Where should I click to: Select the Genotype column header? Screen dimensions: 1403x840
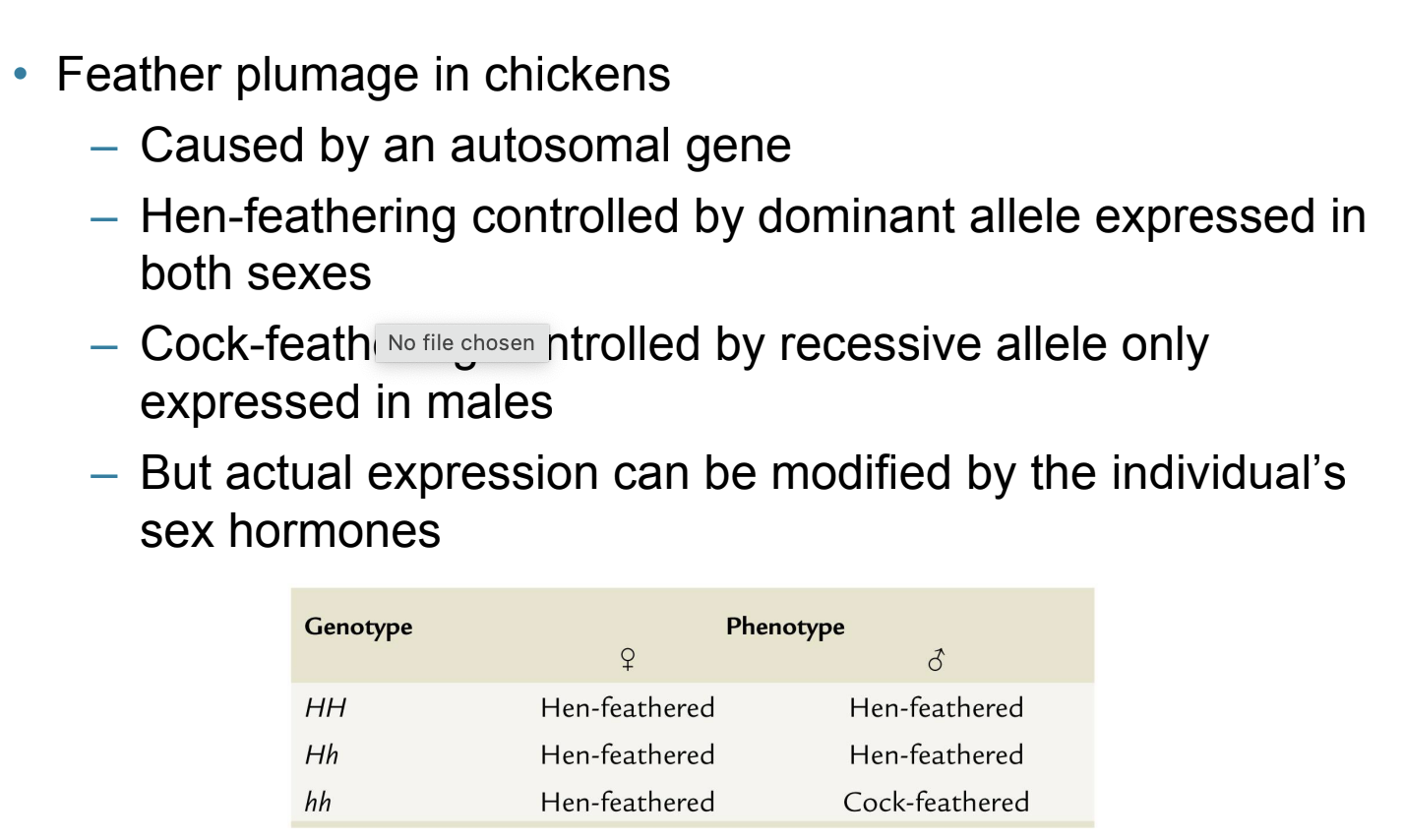tap(358, 627)
